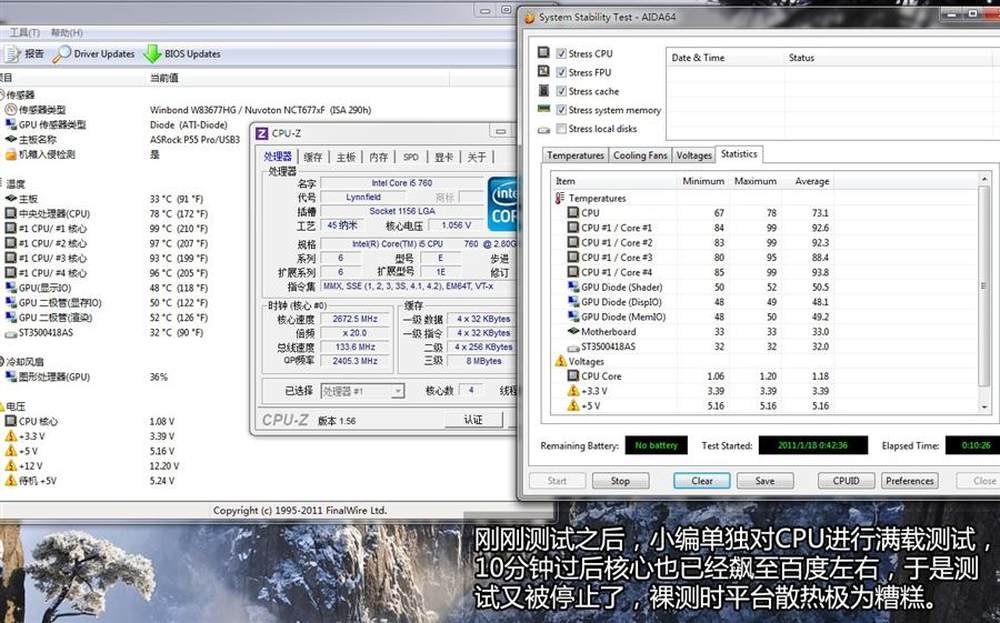Click the Save button
Viewport: 1000px width, 623px height.
[765, 481]
